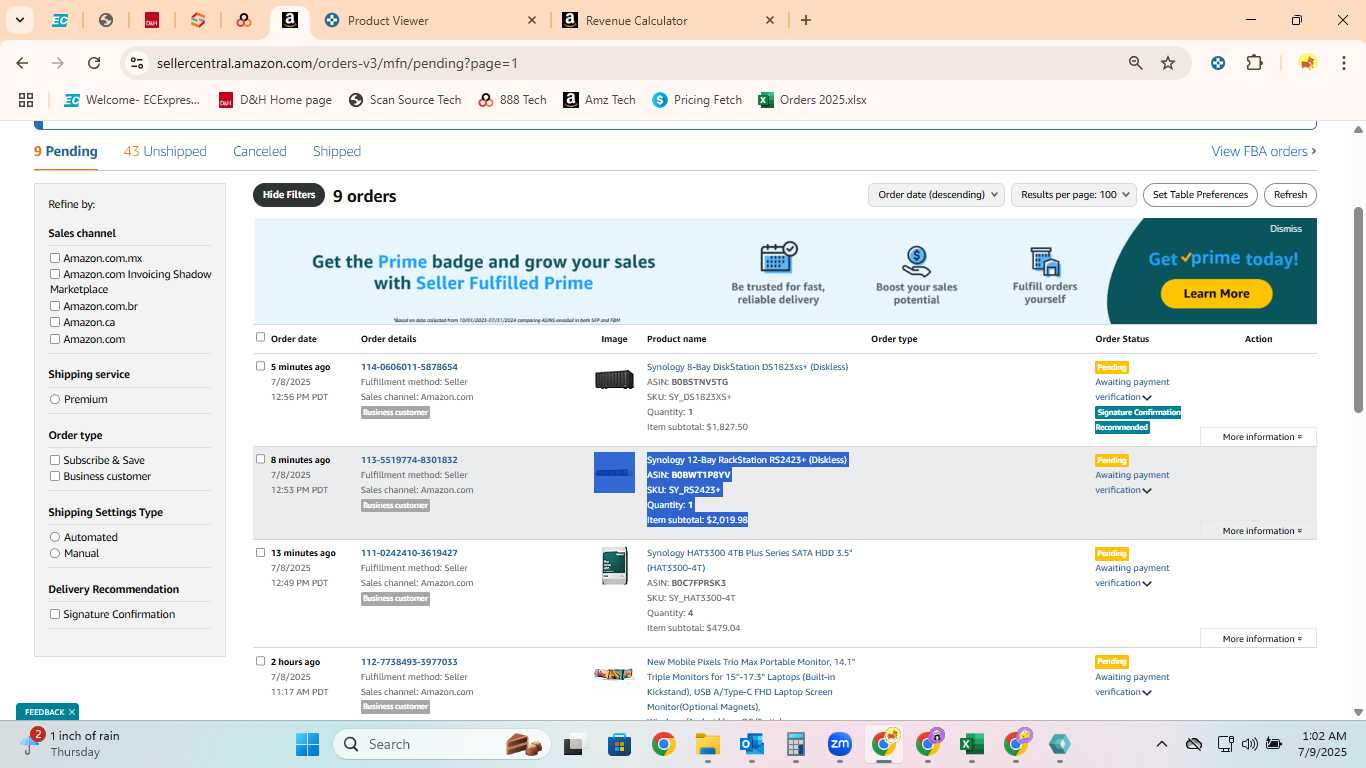Screen dimensions: 1366x768
Task: Check the Amazon.com Invoicing Shadow Marketplace box
Action: [55, 274]
